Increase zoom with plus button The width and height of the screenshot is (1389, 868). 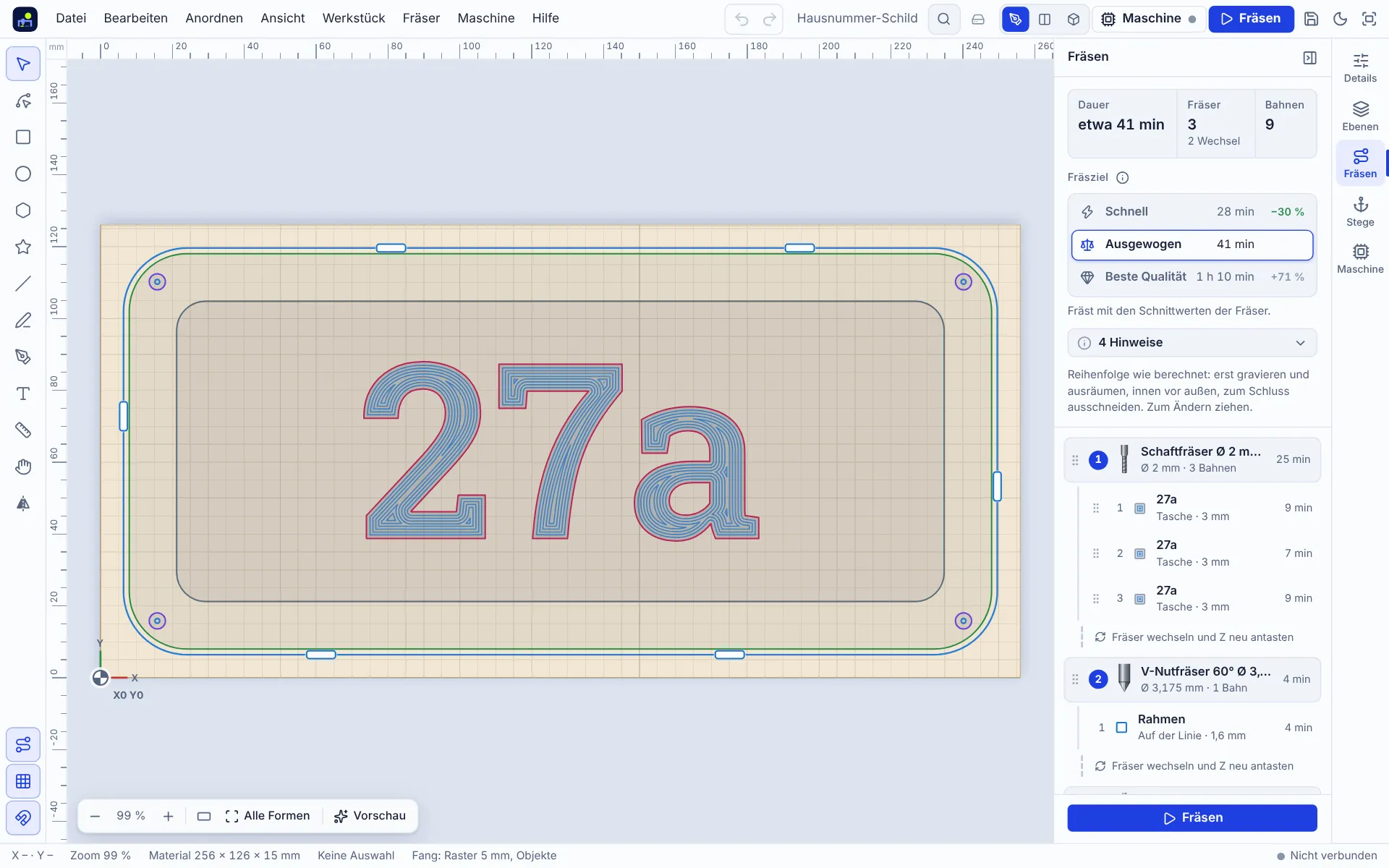[x=169, y=816]
